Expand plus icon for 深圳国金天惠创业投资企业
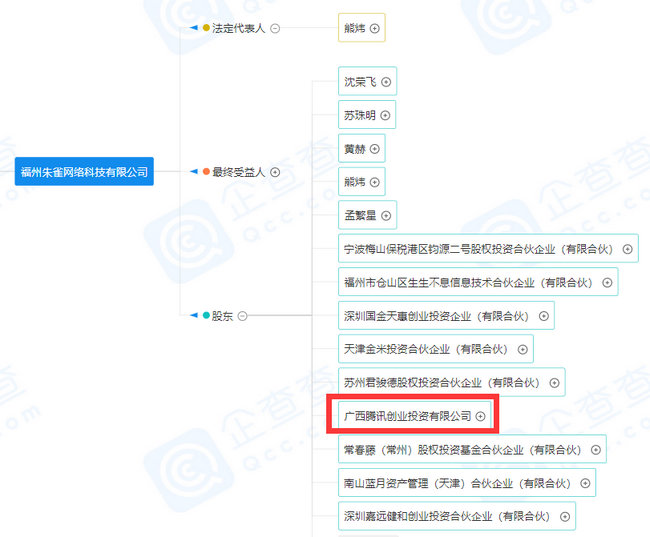This screenshot has height=537, width=650. click(x=544, y=316)
